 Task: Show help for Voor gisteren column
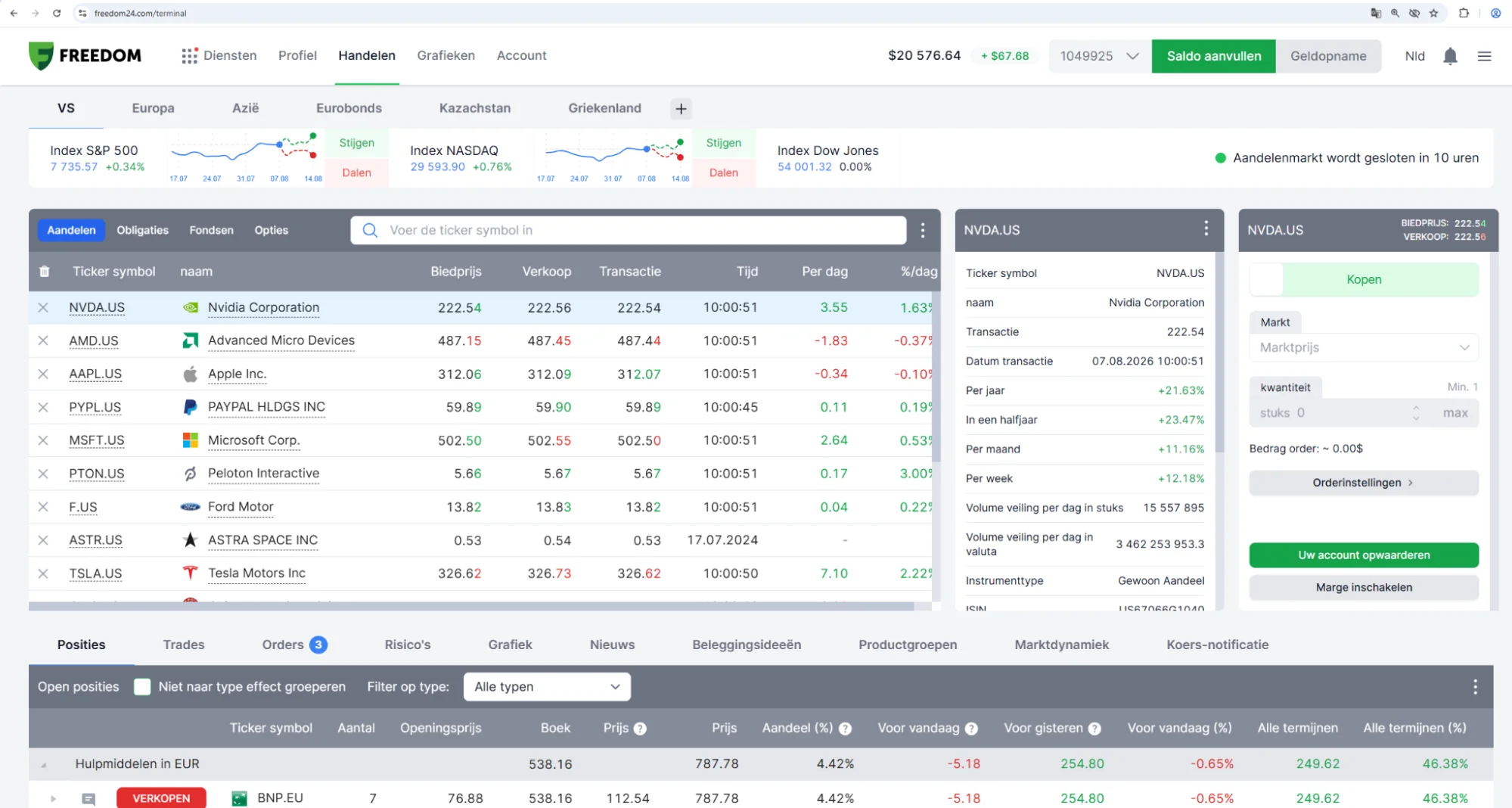click(1094, 729)
